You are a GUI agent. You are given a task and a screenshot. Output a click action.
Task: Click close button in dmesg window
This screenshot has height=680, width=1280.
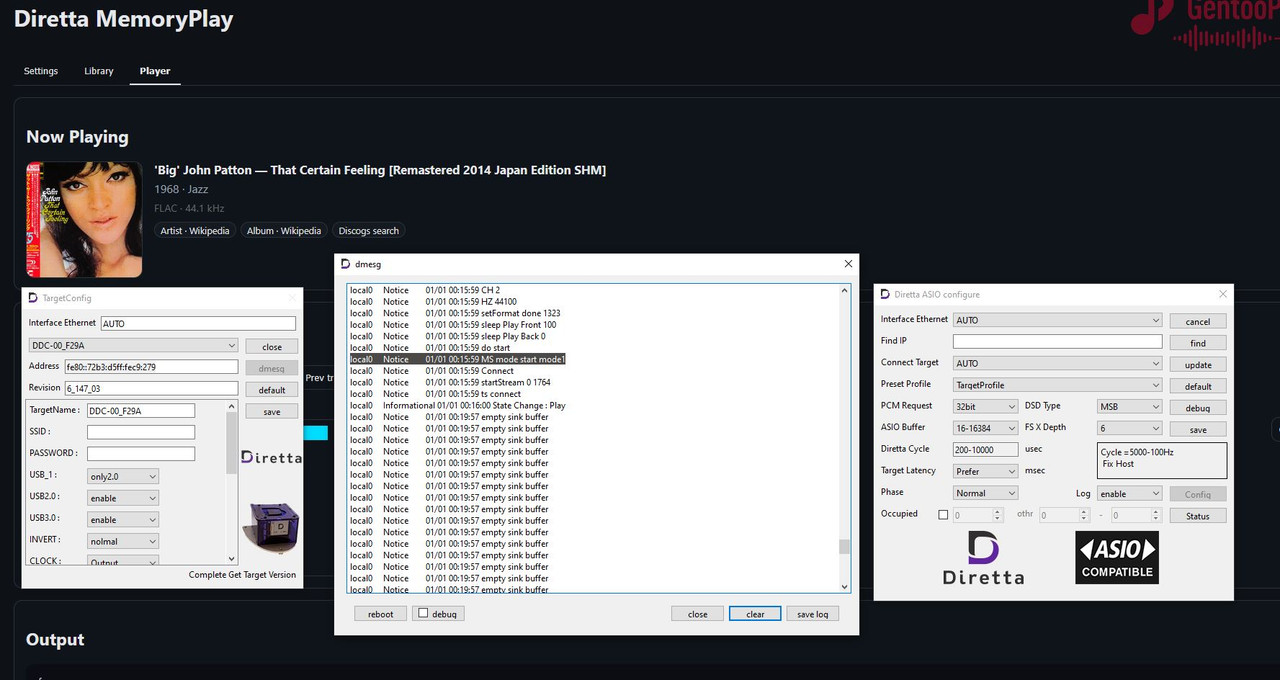[698, 614]
